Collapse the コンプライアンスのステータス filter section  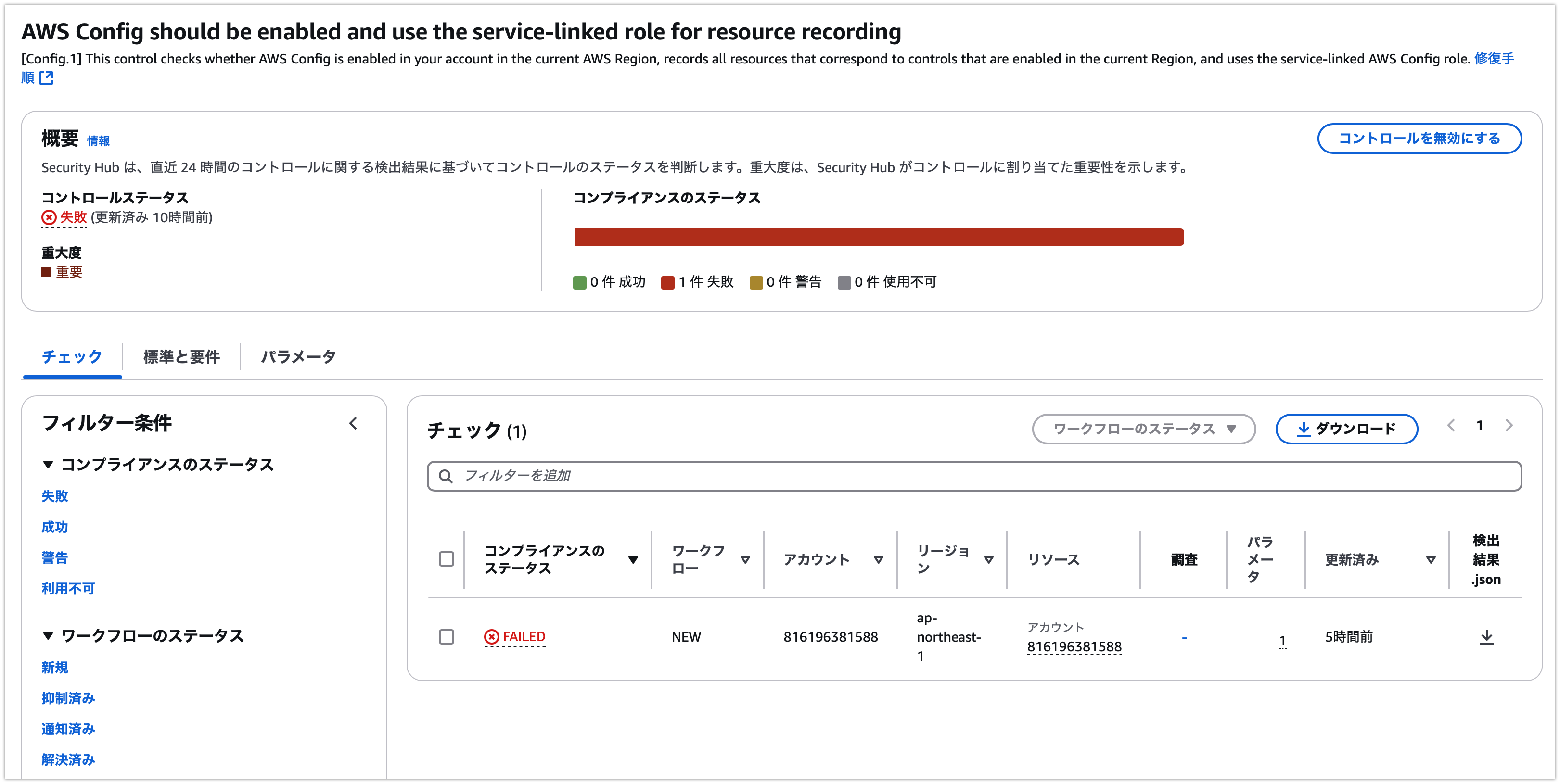[49, 465]
